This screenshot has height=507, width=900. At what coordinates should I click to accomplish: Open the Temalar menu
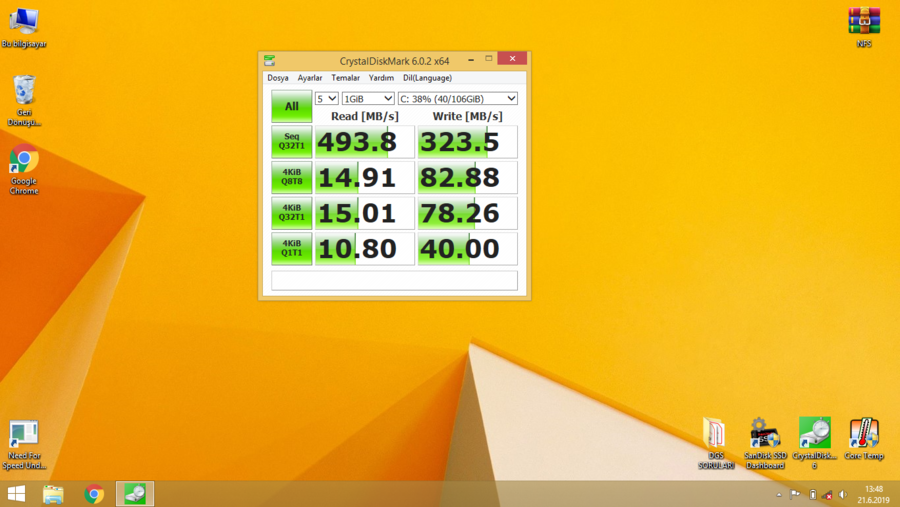pyautogui.click(x=345, y=78)
